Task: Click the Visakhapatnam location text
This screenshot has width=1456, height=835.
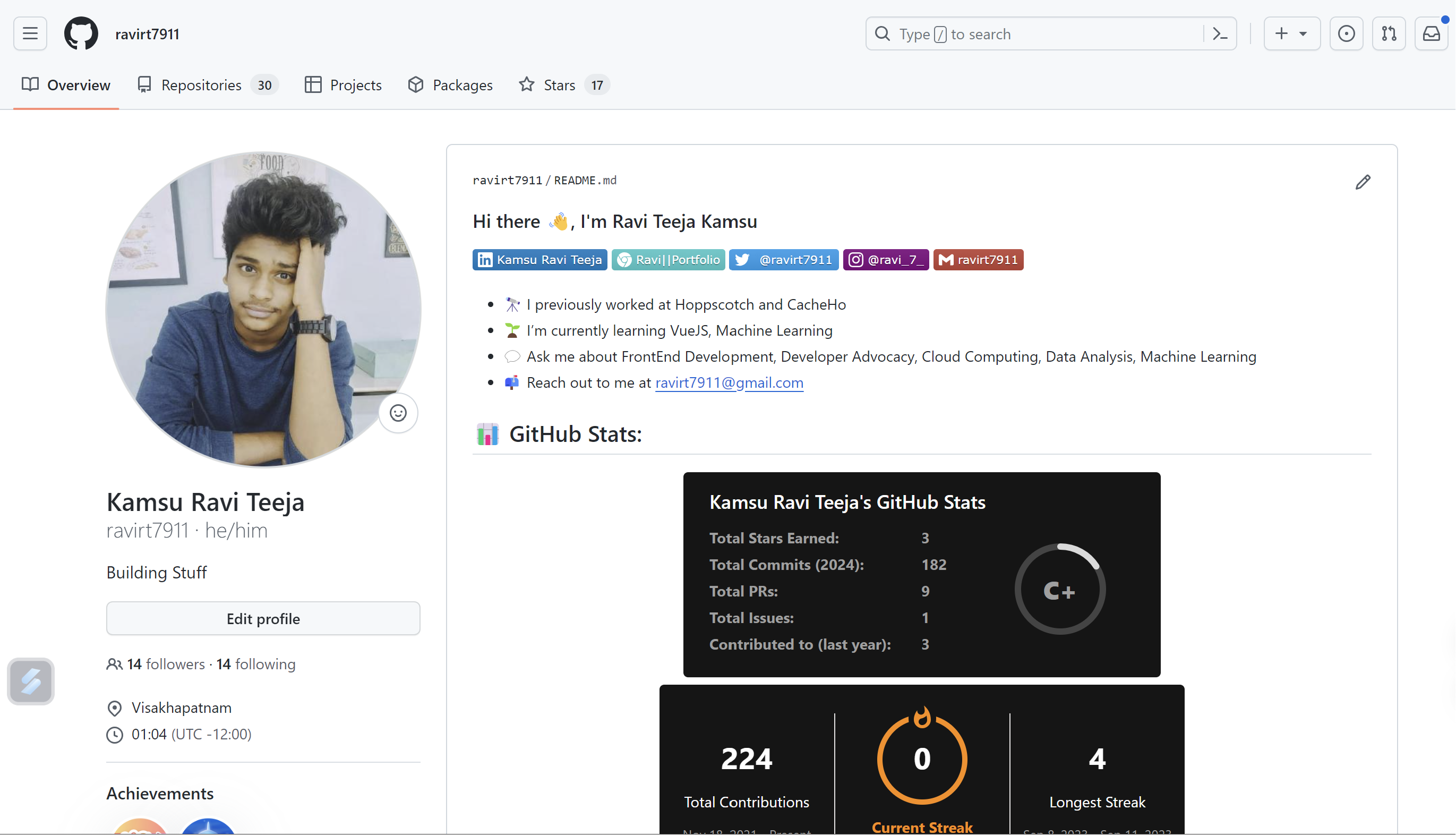Action: (x=182, y=708)
